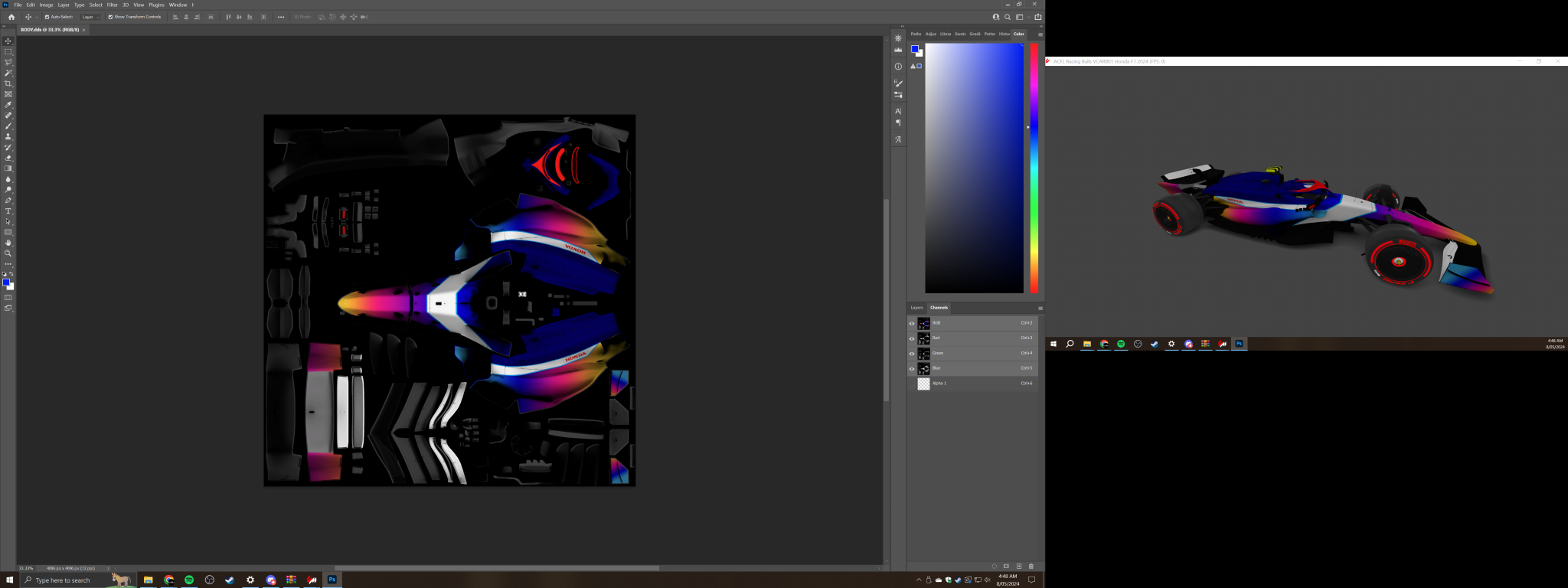The height and width of the screenshot is (588, 1568).
Task: Open the Character panel icon
Action: pyautogui.click(x=898, y=111)
